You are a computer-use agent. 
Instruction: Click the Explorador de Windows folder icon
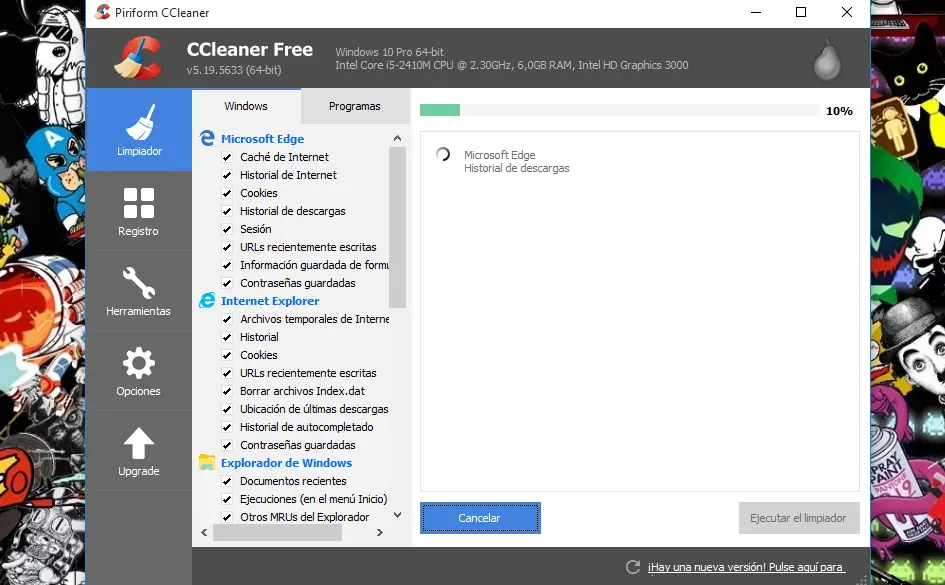[x=207, y=463]
